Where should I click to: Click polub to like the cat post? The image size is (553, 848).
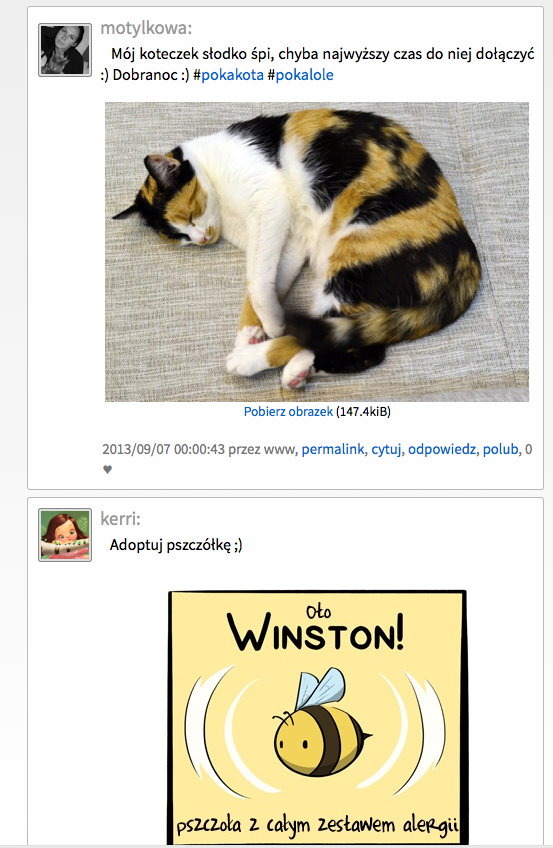pyautogui.click(x=500, y=449)
